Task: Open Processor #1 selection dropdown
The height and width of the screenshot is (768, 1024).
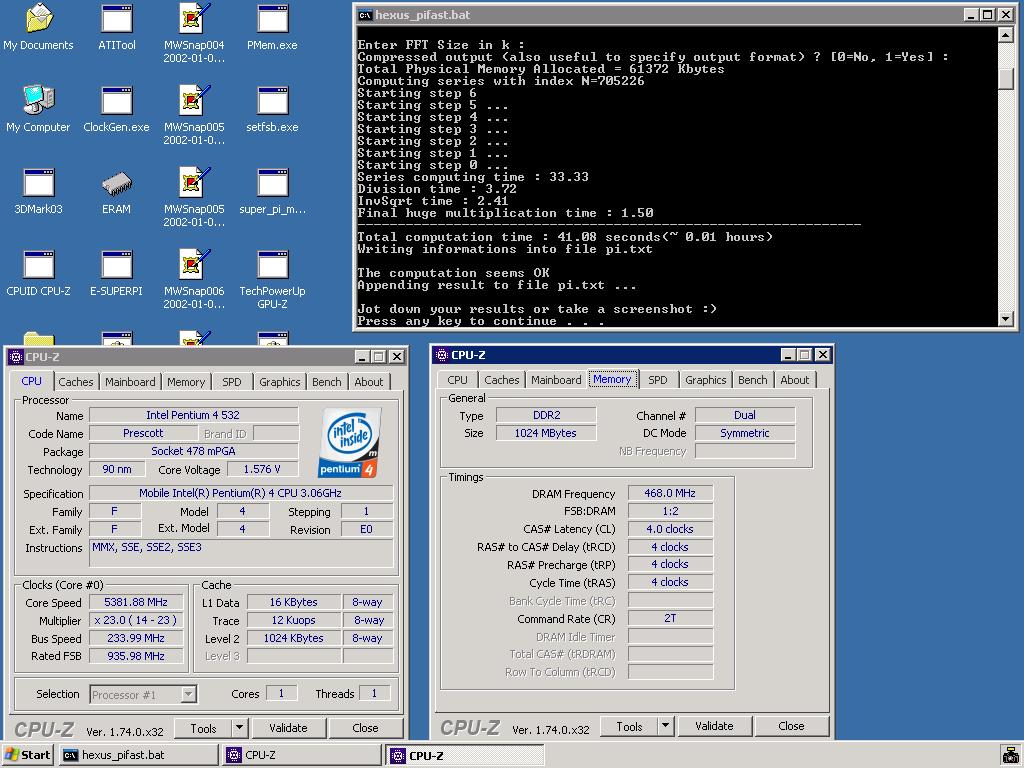Action: [143, 694]
